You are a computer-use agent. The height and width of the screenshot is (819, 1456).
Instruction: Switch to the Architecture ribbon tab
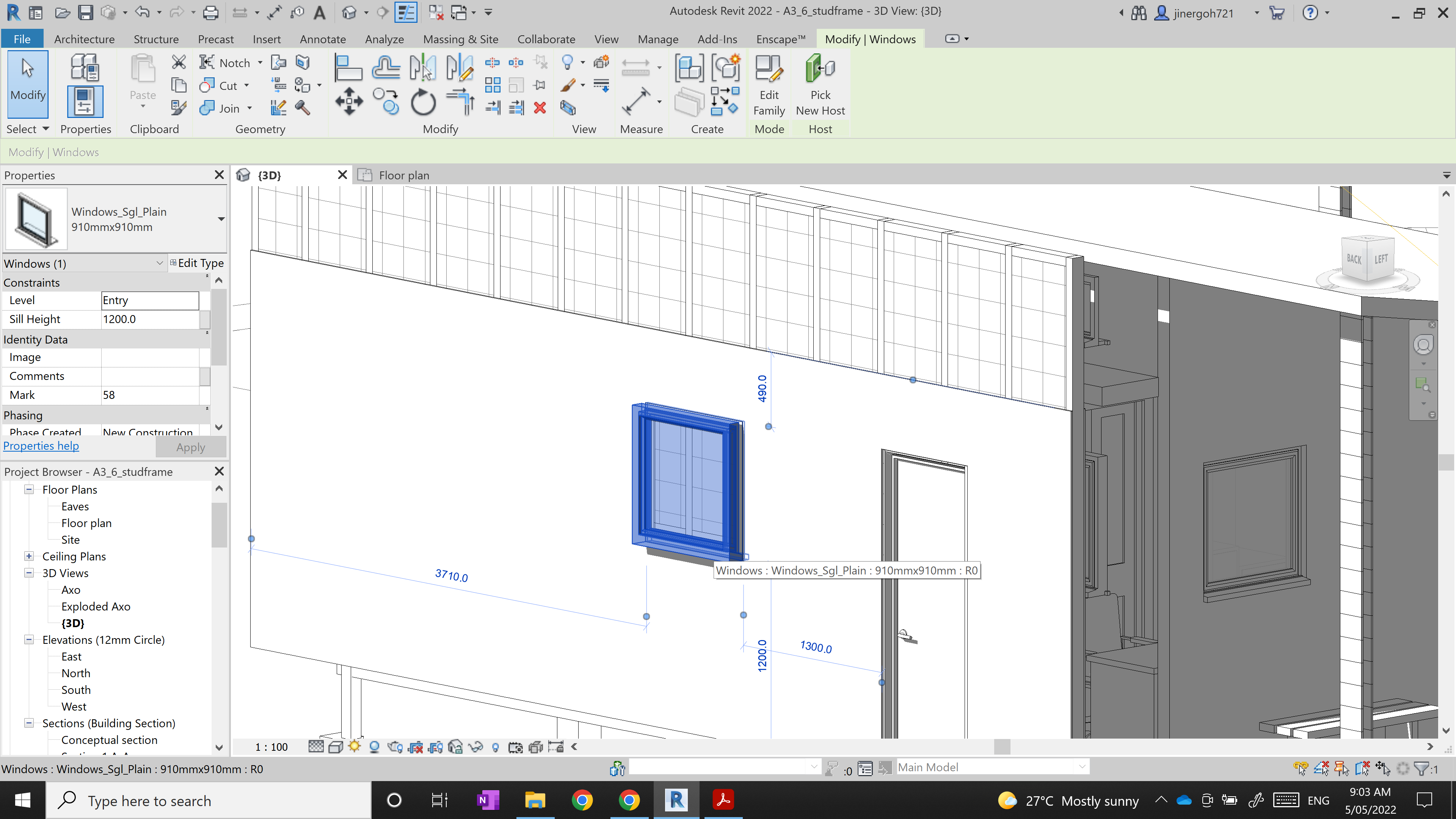click(84, 39)
